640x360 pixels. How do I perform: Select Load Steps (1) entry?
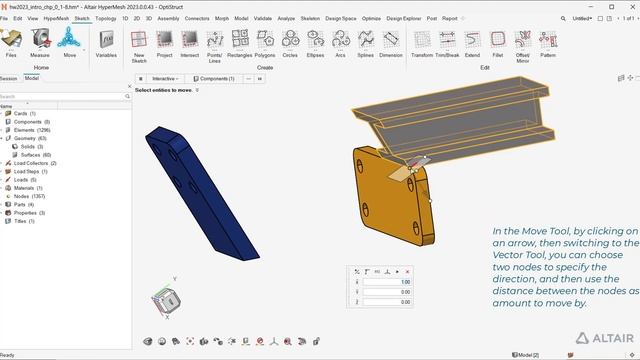[x=31, y=171]
